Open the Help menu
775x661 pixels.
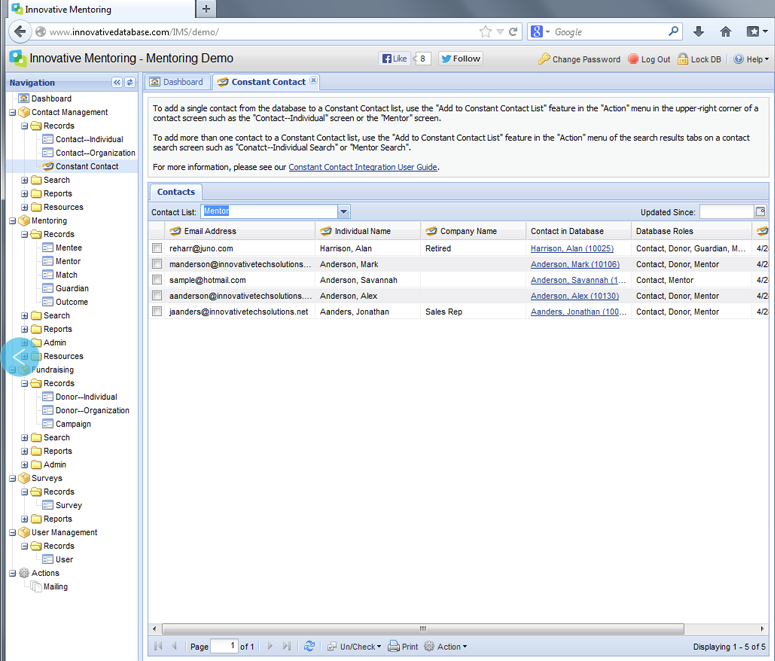[751, 59]
